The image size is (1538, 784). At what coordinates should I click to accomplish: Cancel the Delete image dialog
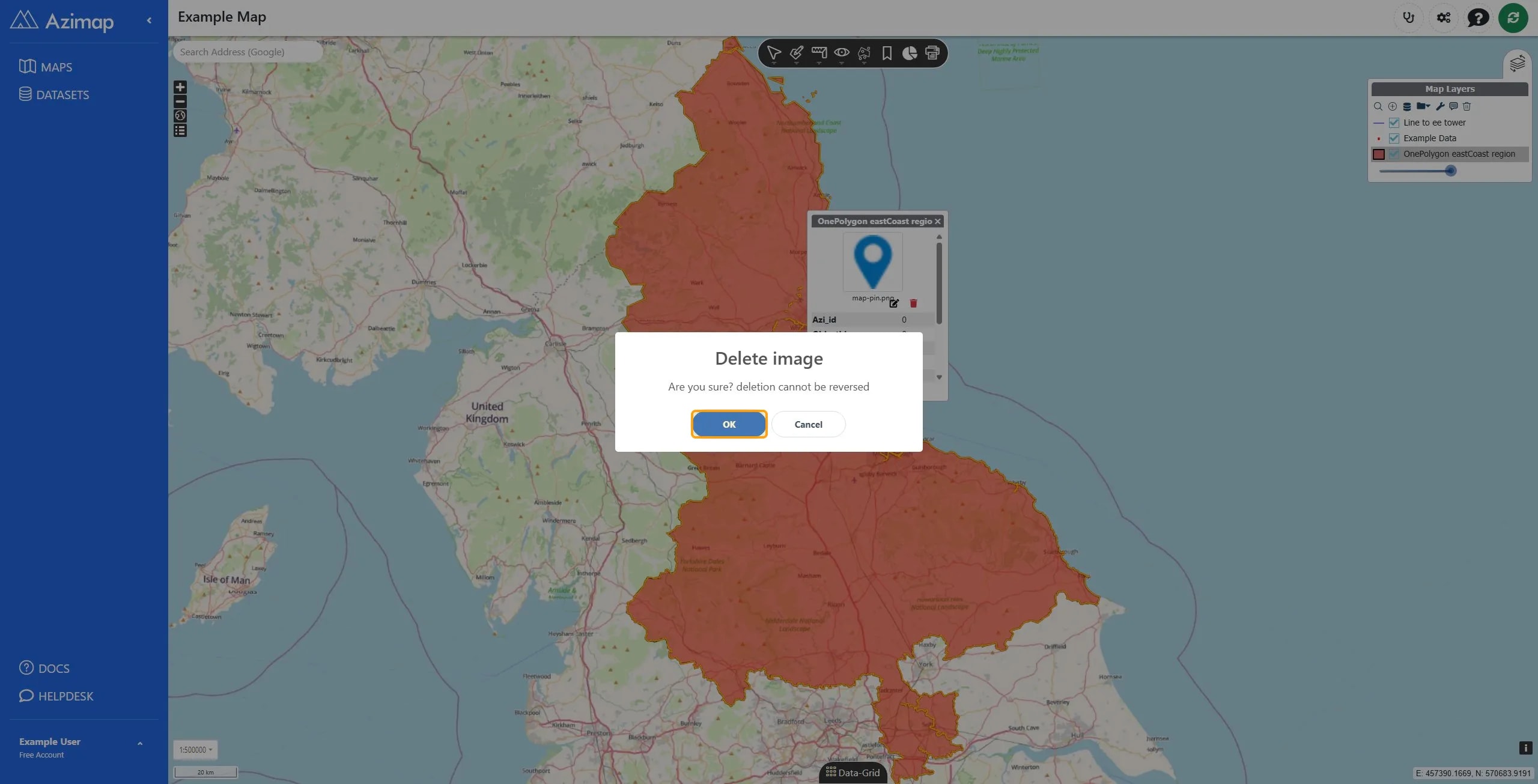point(808,424)
